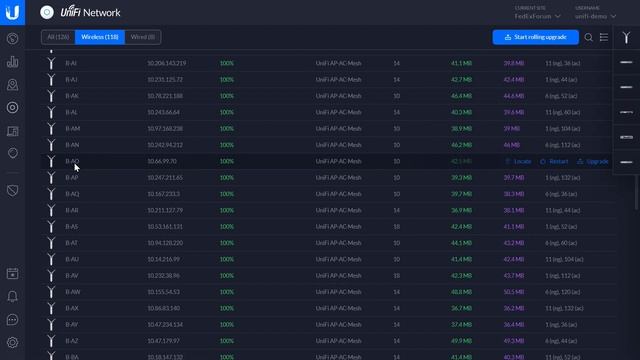Open the table columns list icon
This screenshot has height=360, width=640.
[604, 37]
